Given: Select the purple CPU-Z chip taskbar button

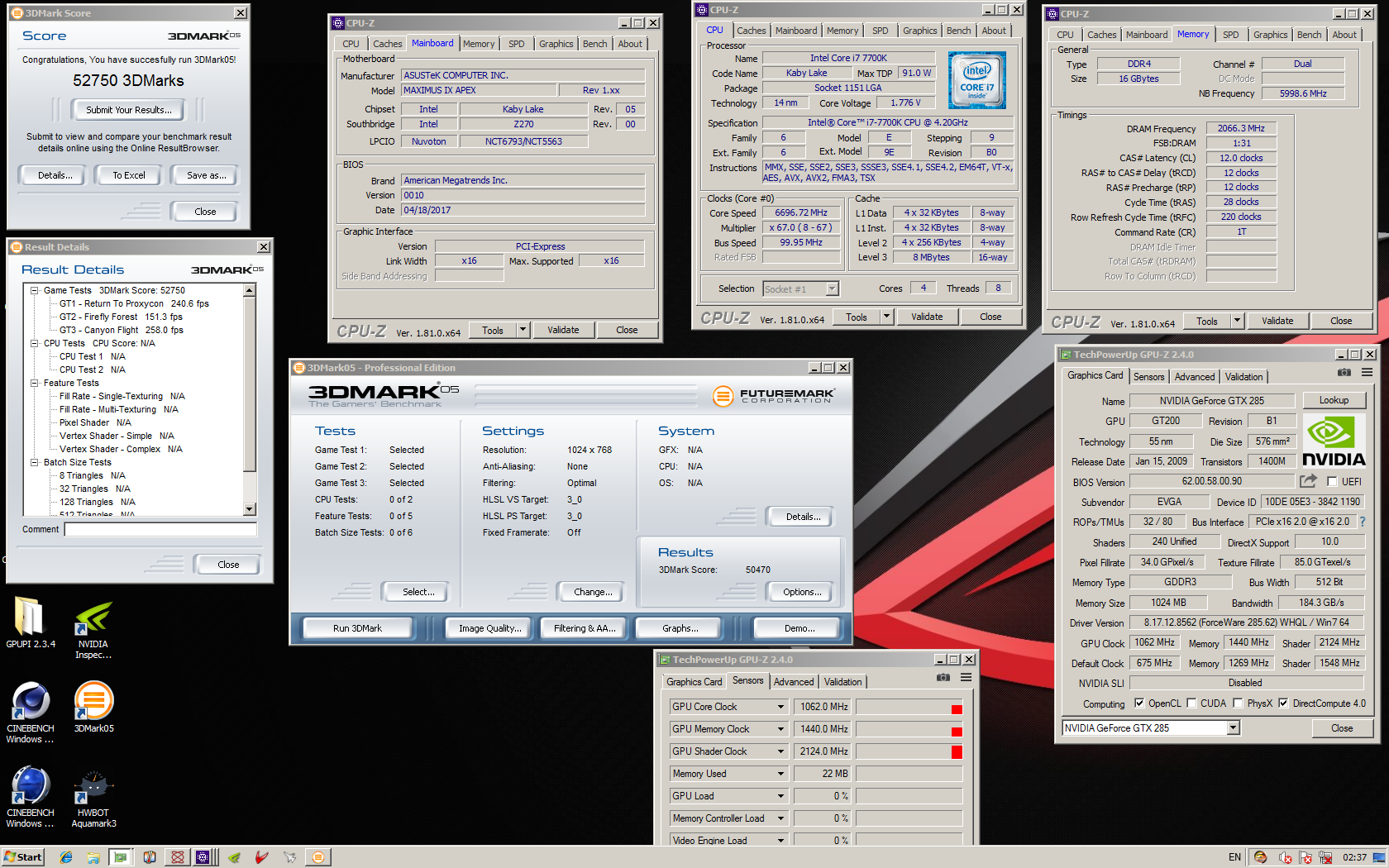Looking at the screenshot, I should pos(203,857).
